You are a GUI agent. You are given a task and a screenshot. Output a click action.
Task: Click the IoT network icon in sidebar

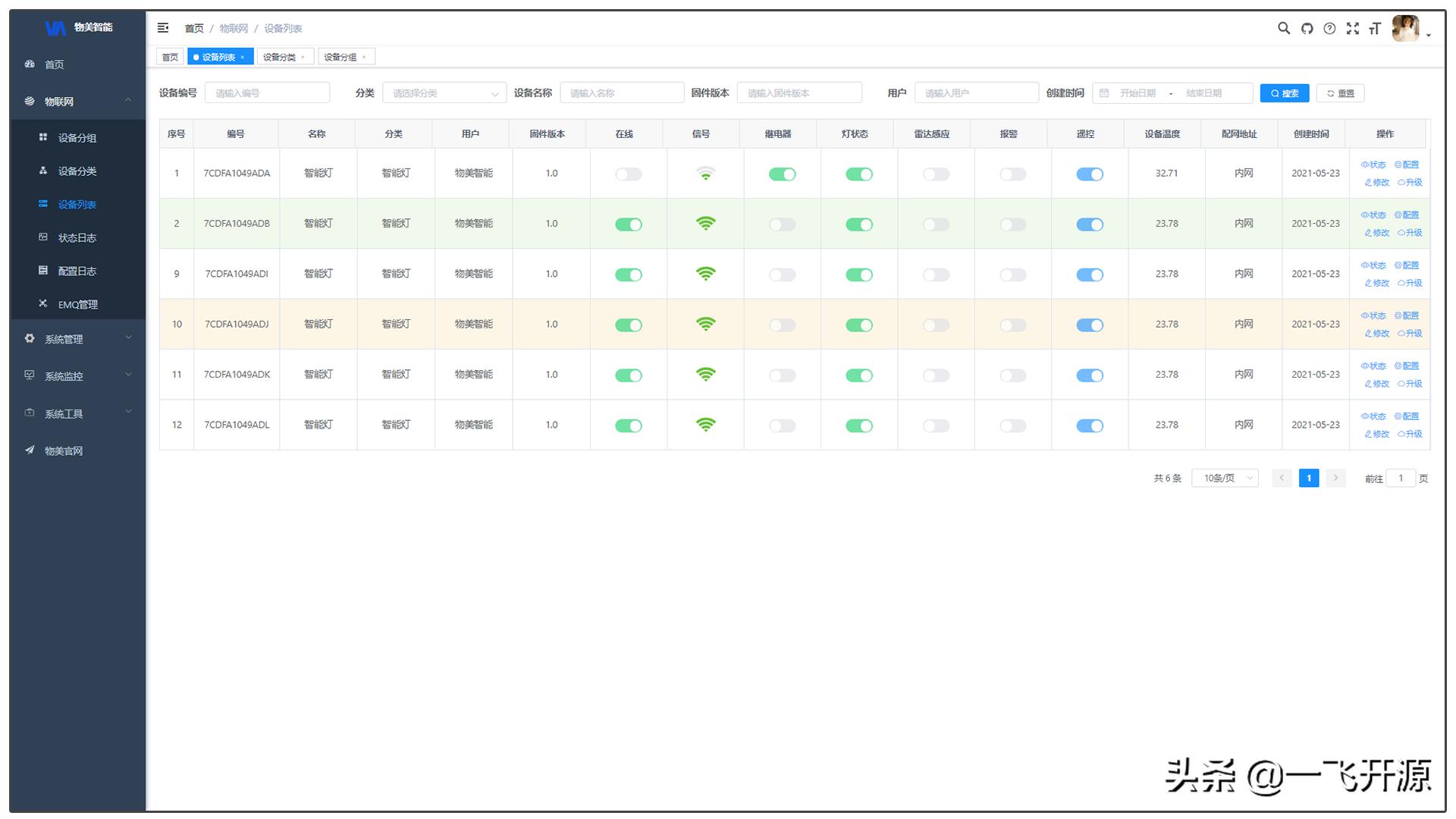coord(27,101)
